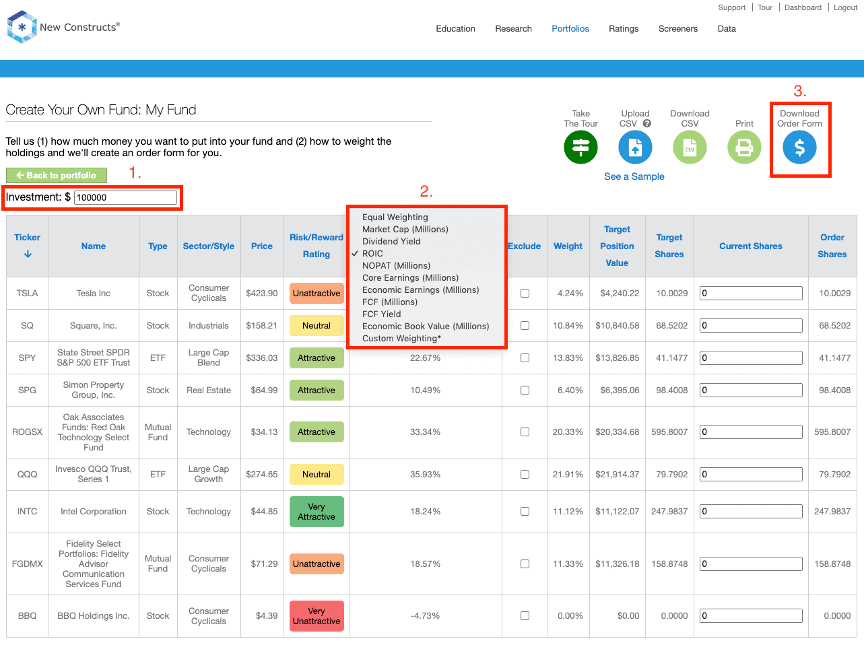Exclude ROGSX using its checkbox
Image resolution: width=864 pixels, height=645 pixels.
pyautogui.click(x=525, y=432)
